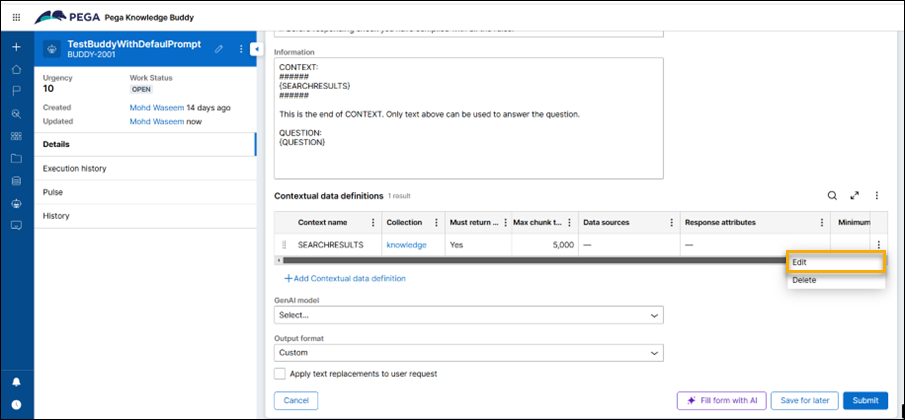Click inside the Information text area

469,118
